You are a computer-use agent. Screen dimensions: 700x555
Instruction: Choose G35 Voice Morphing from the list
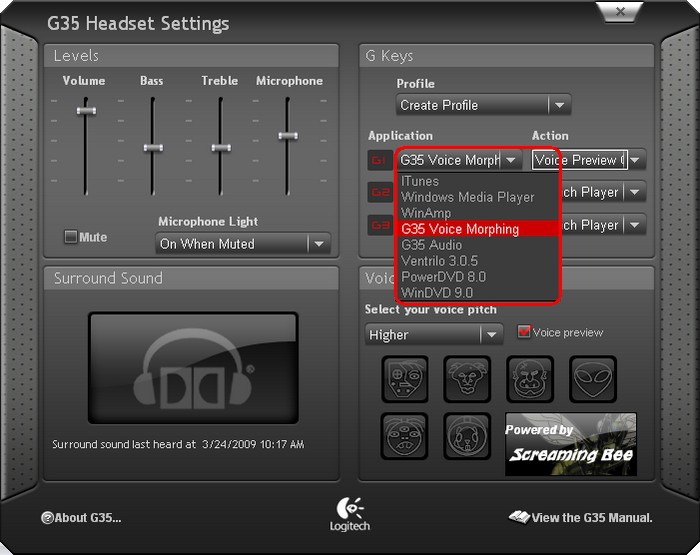pyautogui.click(x=477, y=229)
